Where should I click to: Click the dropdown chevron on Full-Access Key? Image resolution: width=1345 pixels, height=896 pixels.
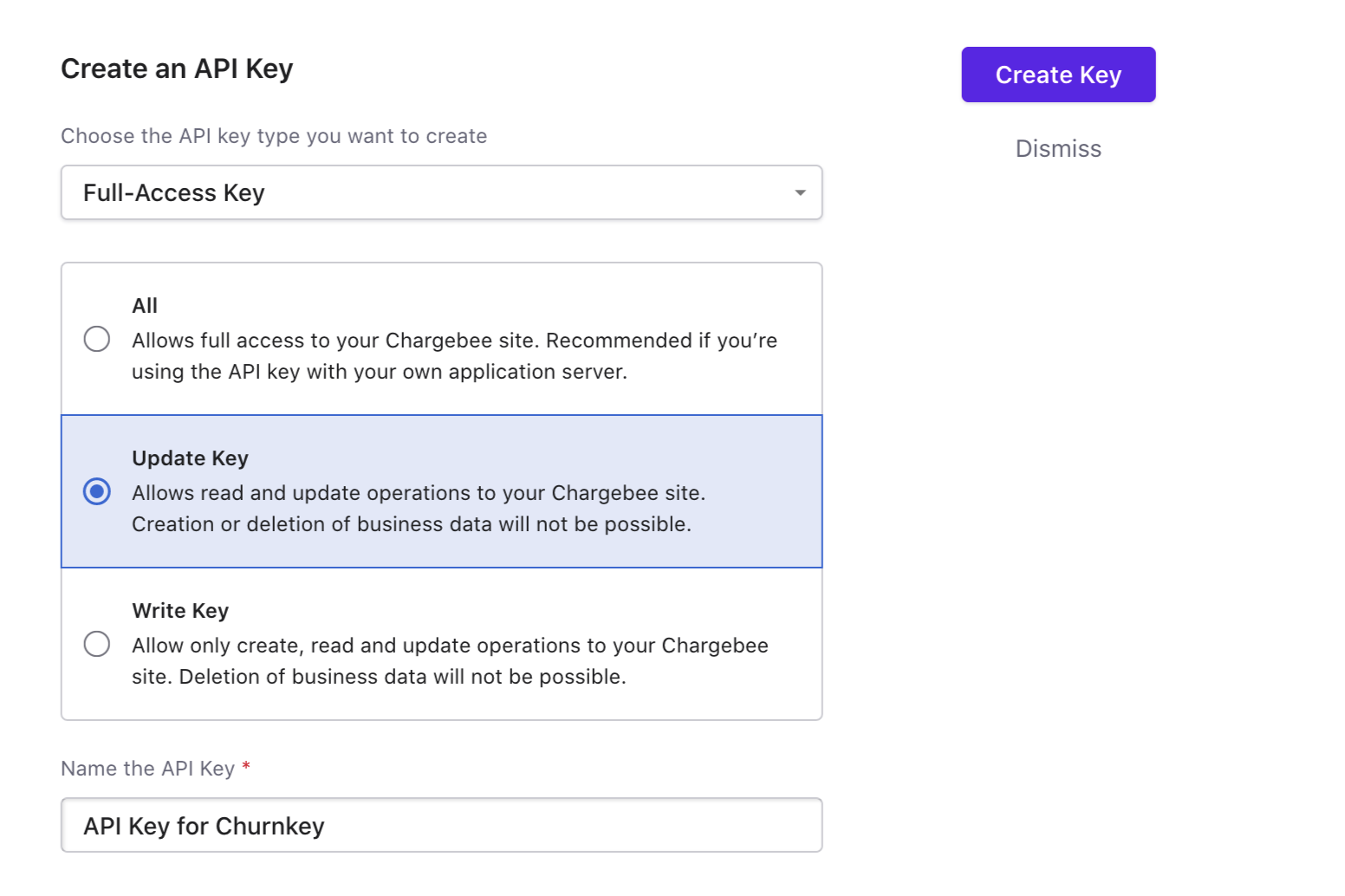tap(799, 192)
